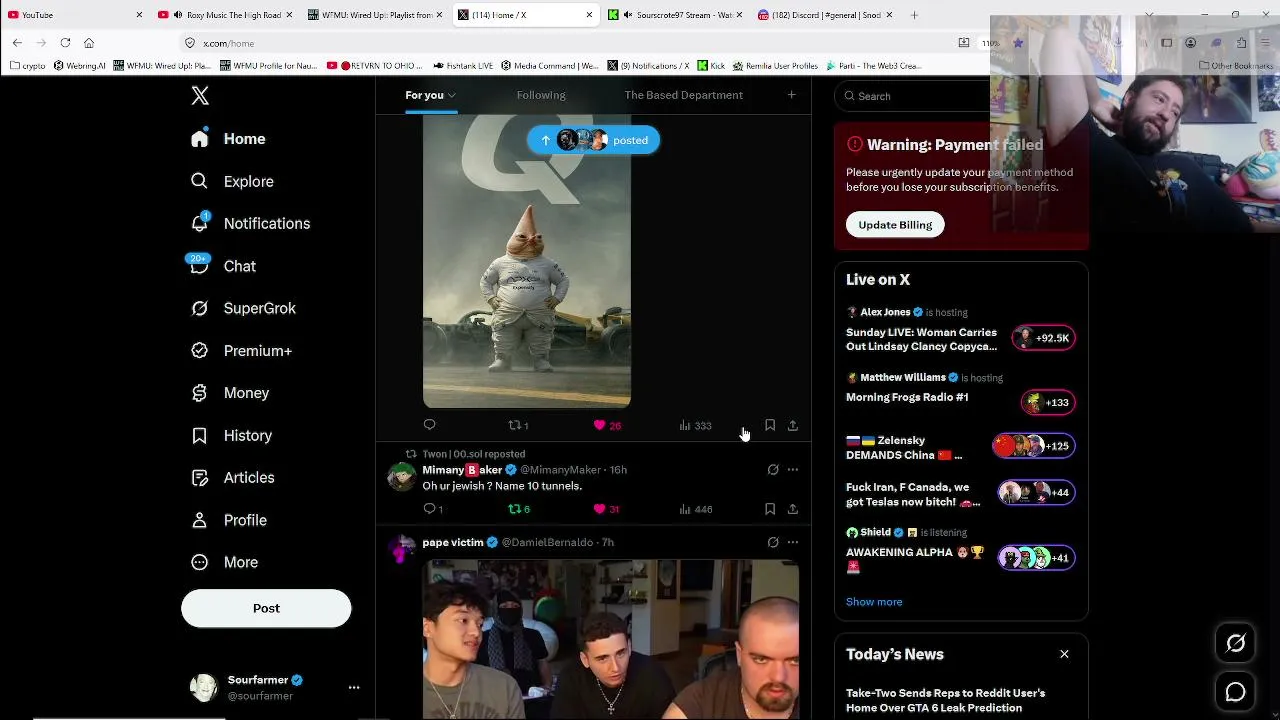View analytics showing 333 views
The image size is (1280, 720).
[695, 425]
